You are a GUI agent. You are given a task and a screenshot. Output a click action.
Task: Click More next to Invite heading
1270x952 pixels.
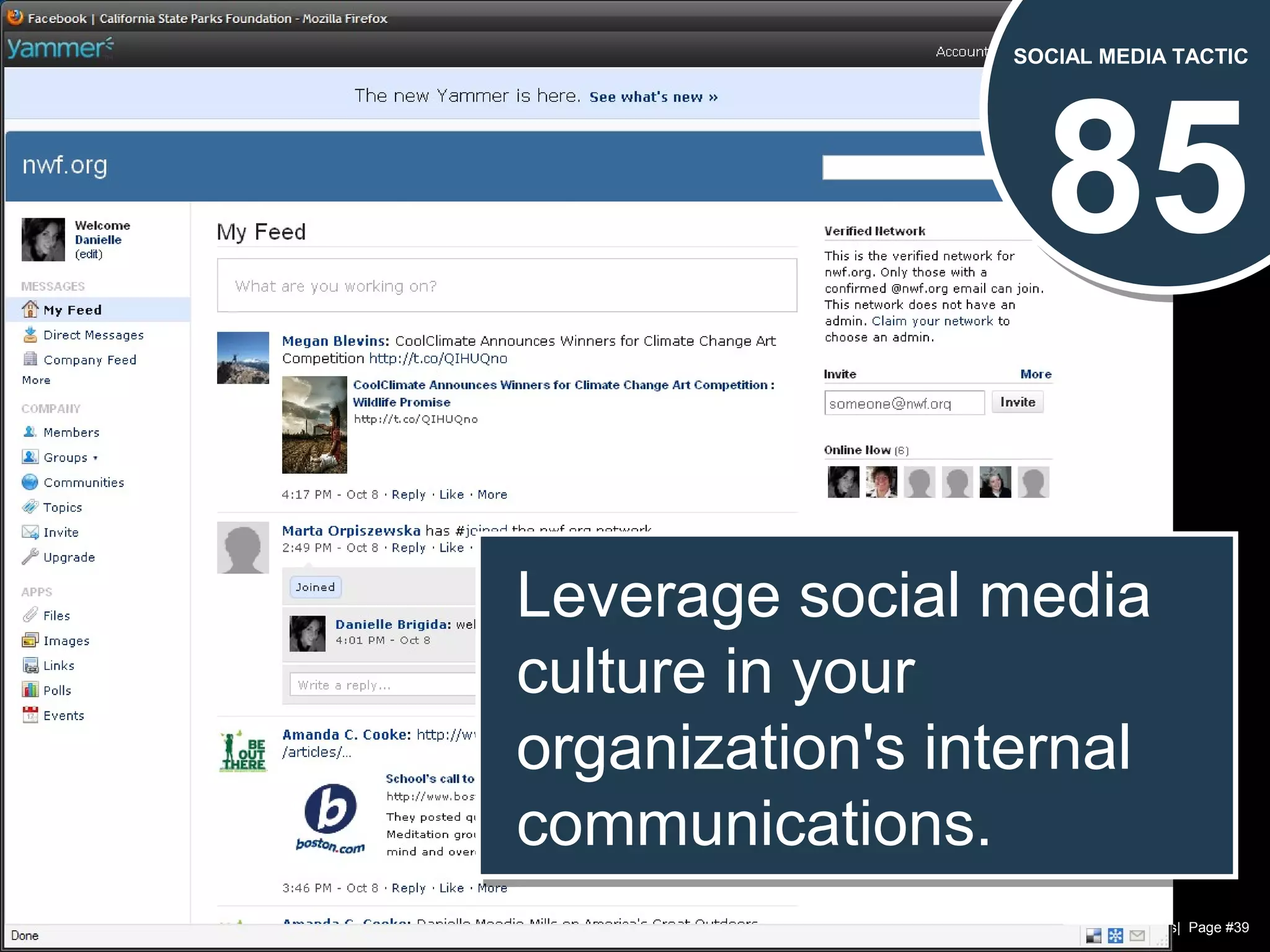tap(1036, 374)
